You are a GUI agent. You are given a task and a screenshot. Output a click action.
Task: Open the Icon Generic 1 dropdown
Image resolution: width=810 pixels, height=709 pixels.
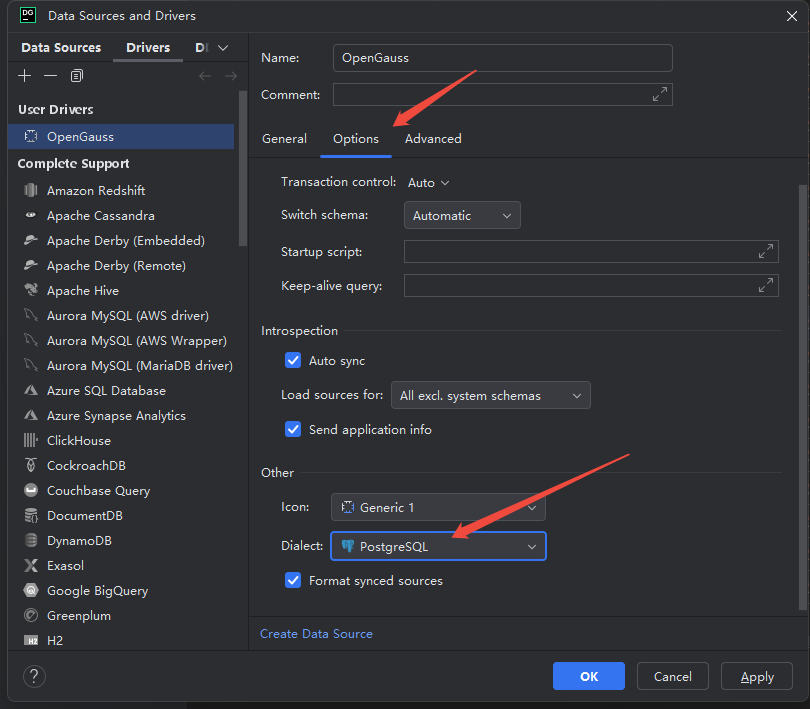[x=438, y=507]
